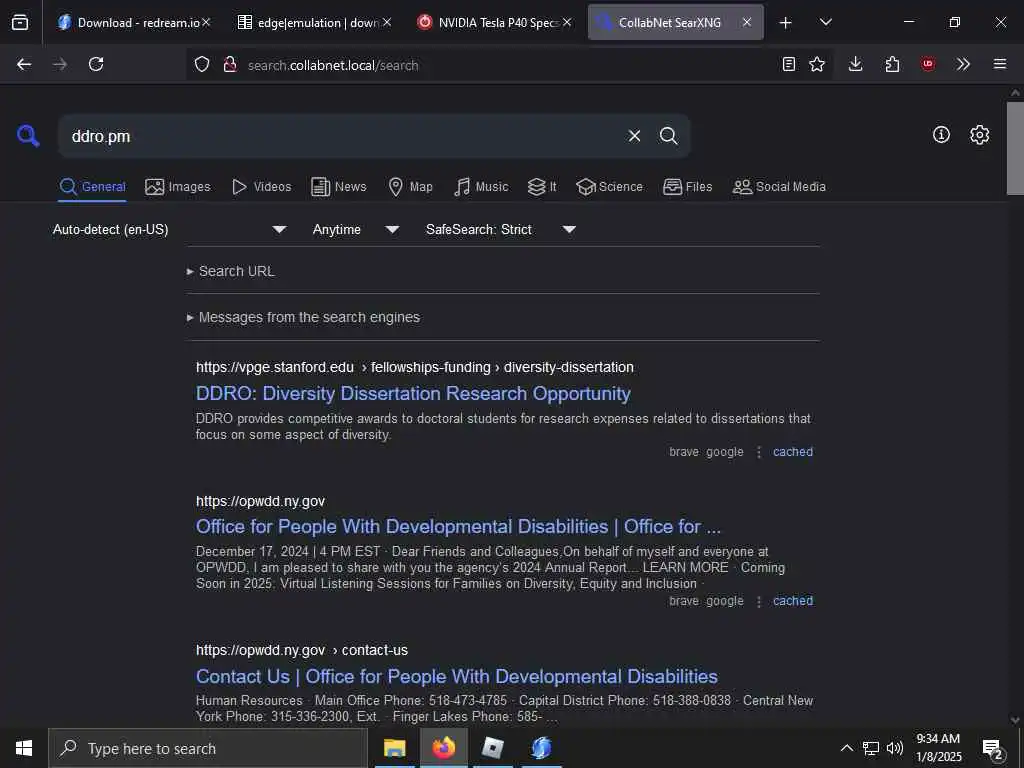Select the General search category
1024x768 pixels.
point(92,187)
